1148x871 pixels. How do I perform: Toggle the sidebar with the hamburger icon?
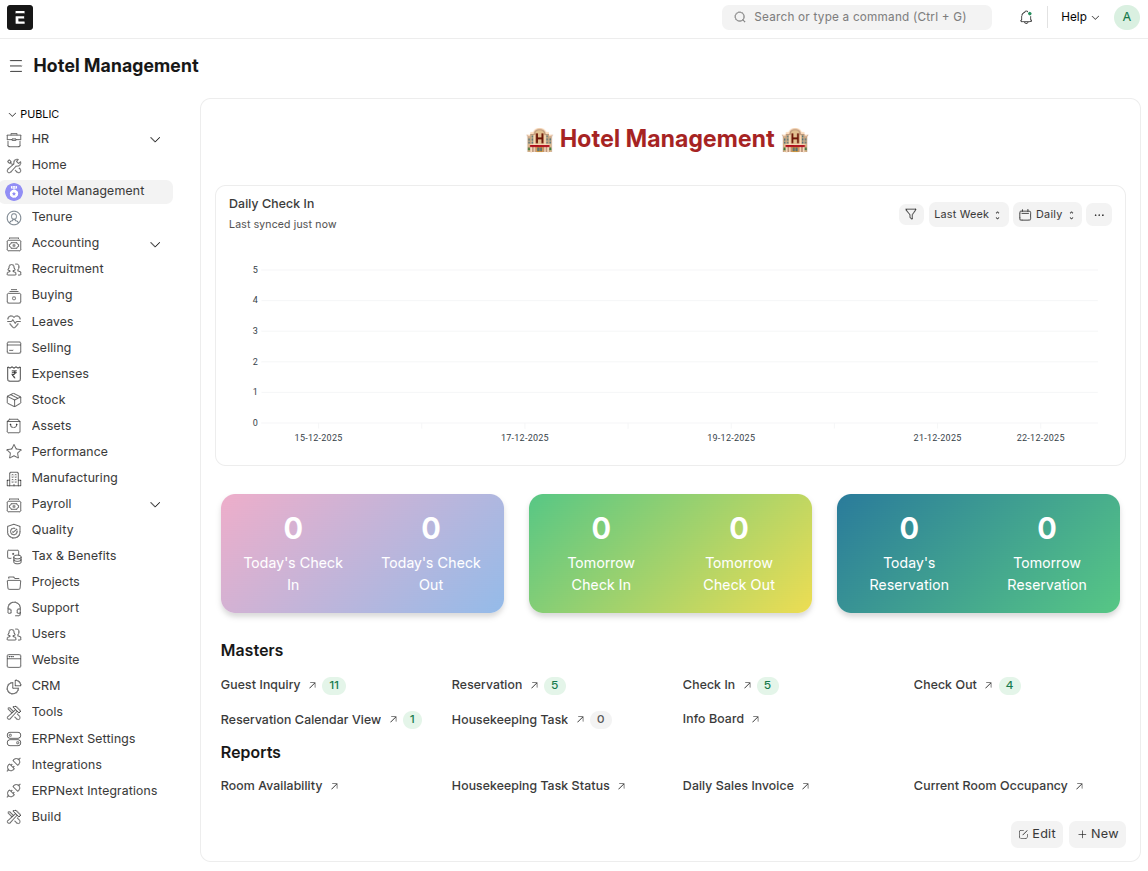[15, 65]
